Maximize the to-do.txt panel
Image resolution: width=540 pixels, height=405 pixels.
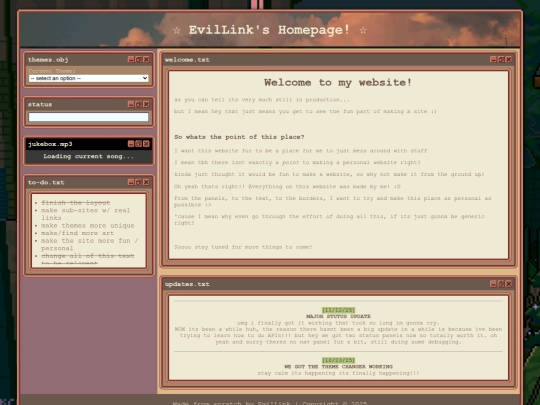138,182
